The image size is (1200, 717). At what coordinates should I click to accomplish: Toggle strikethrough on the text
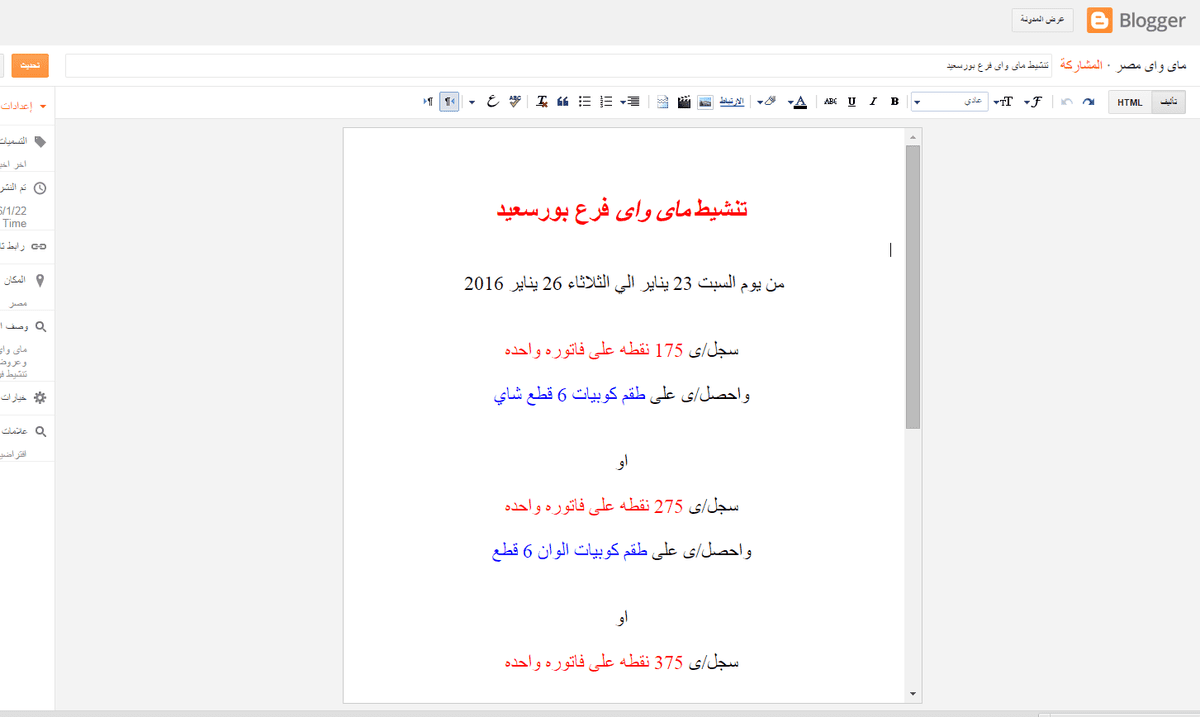[829, 101]
